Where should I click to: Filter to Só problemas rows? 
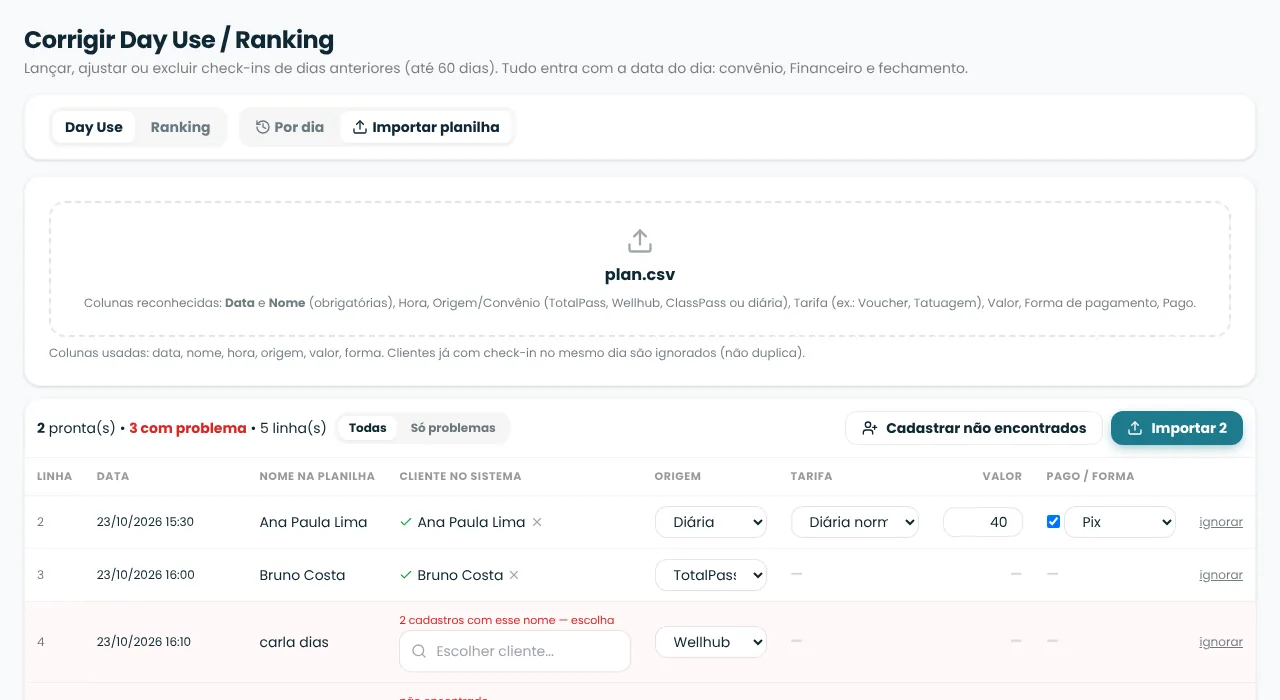(453, 428)
